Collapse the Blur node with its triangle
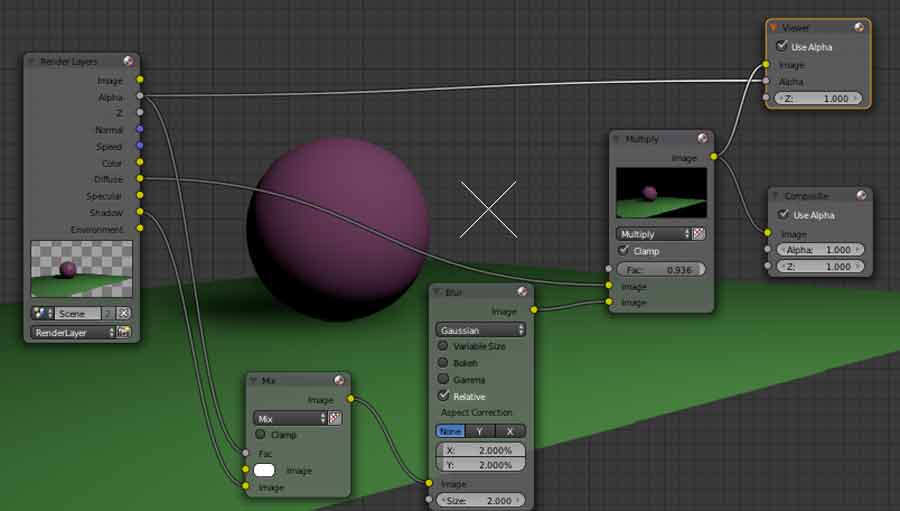The height and width of the screenshot is (511, 900). pos(439,293)
